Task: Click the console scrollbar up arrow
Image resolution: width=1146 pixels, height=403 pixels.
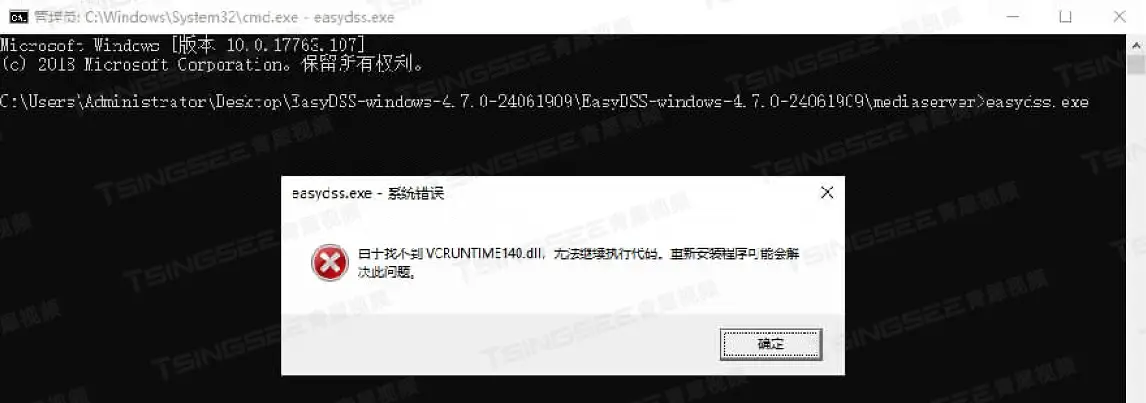Action: [1136, 44]
